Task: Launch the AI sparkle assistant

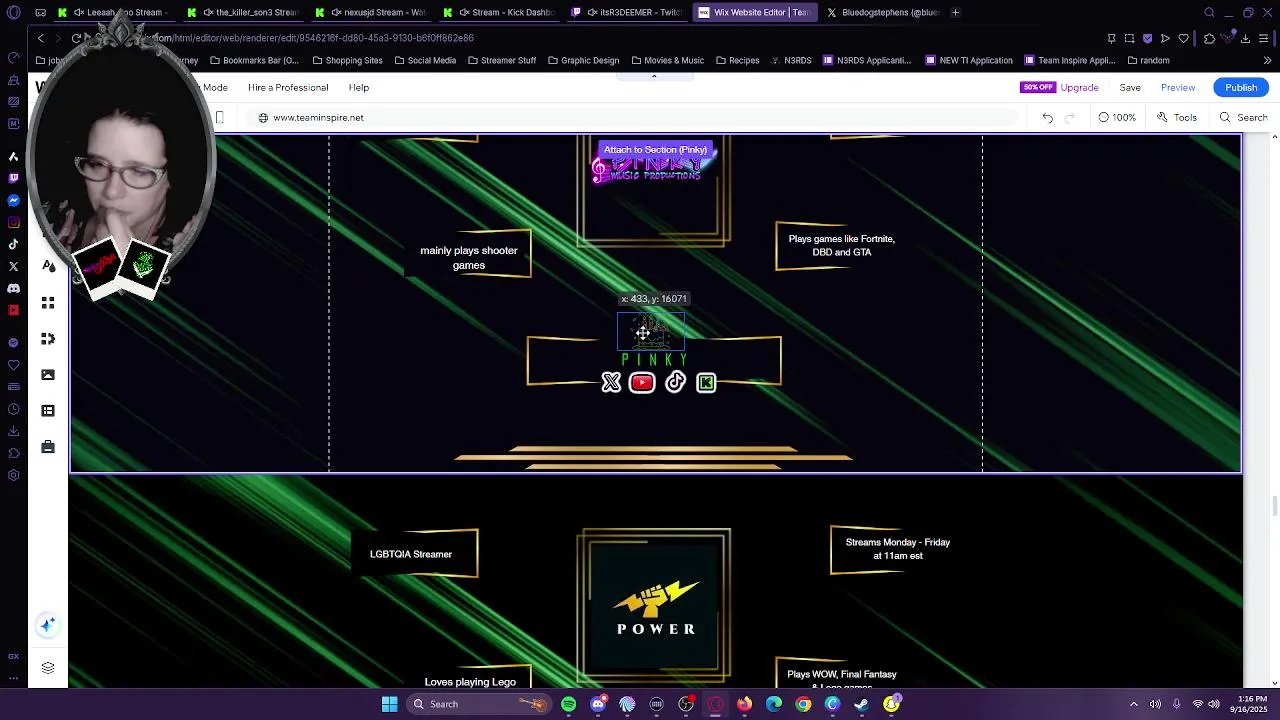Action: [47, 625]
